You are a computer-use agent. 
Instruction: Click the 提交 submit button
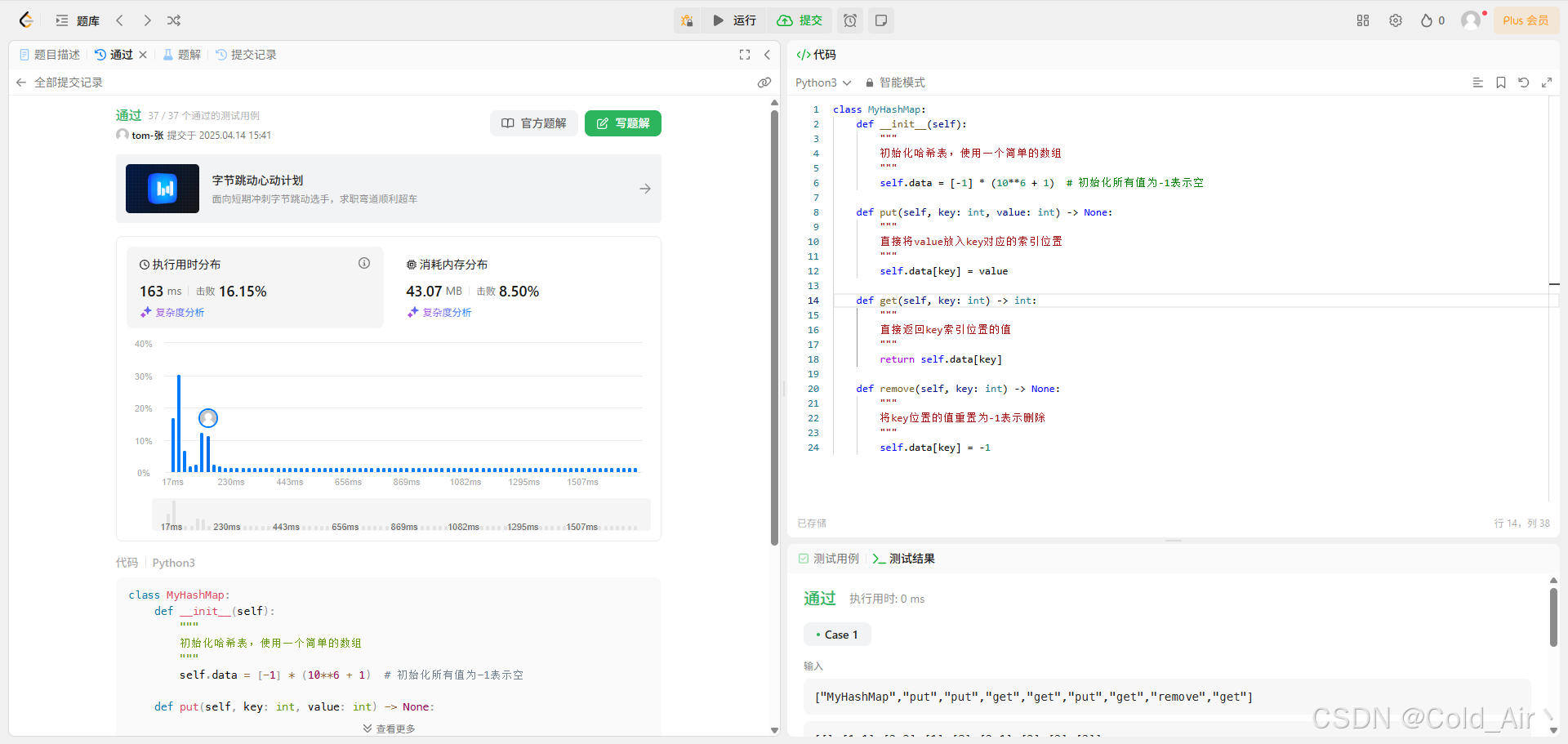pos(800,20)
